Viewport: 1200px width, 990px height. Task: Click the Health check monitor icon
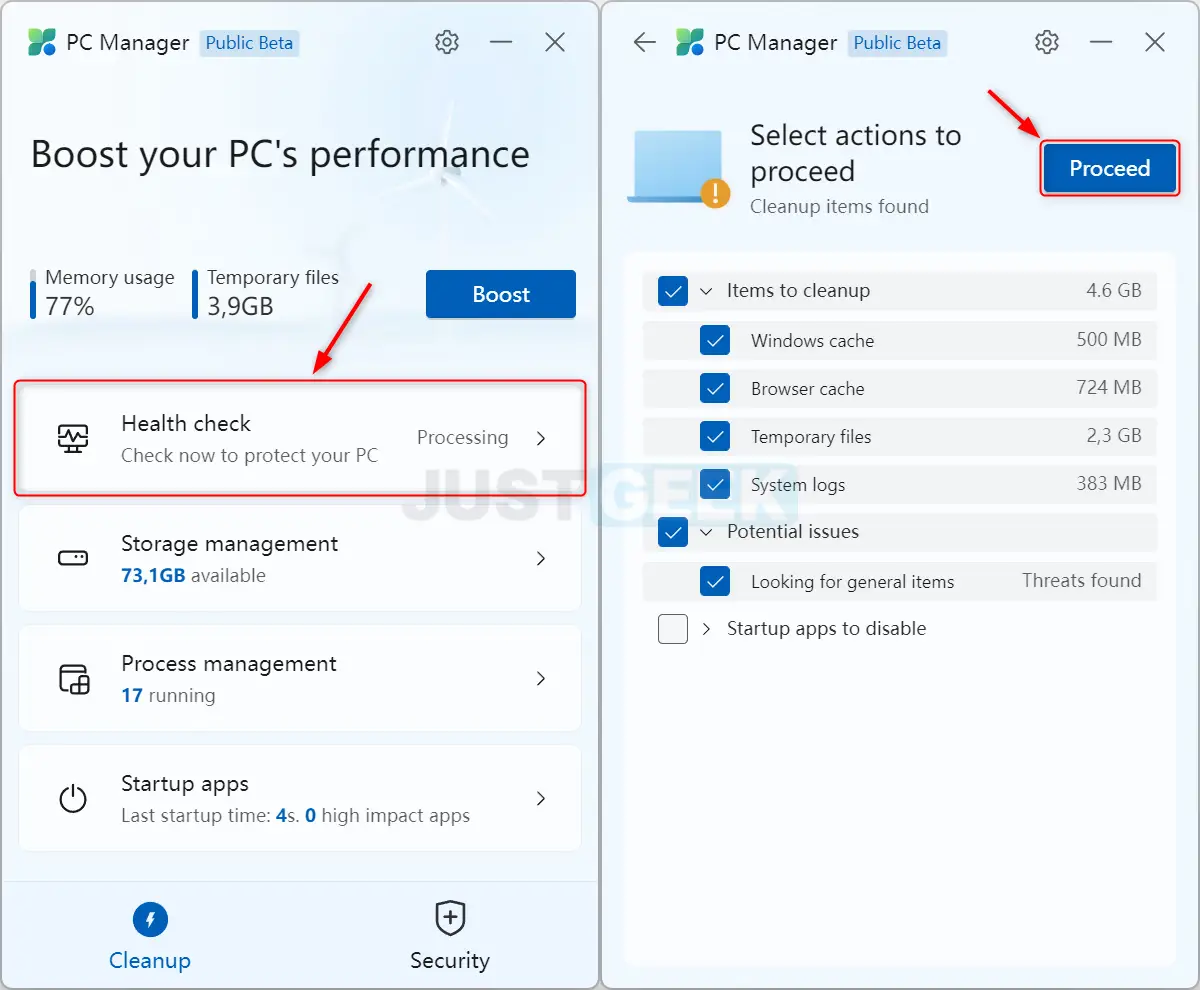(73, 438)
